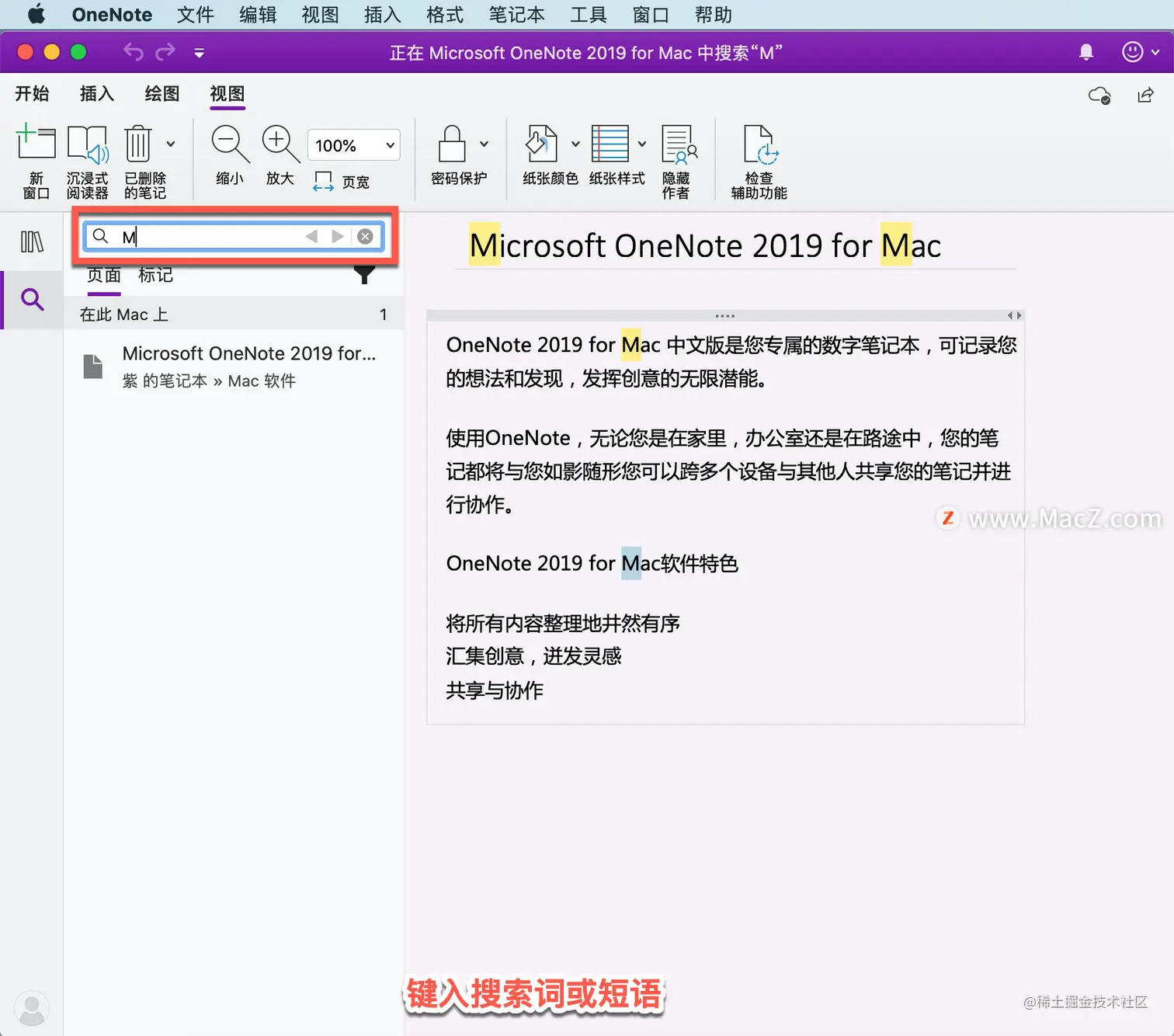This screenshot has width=1174, height=1036.
Task: Go to previous search match arrow
Action: coord(311,236)
